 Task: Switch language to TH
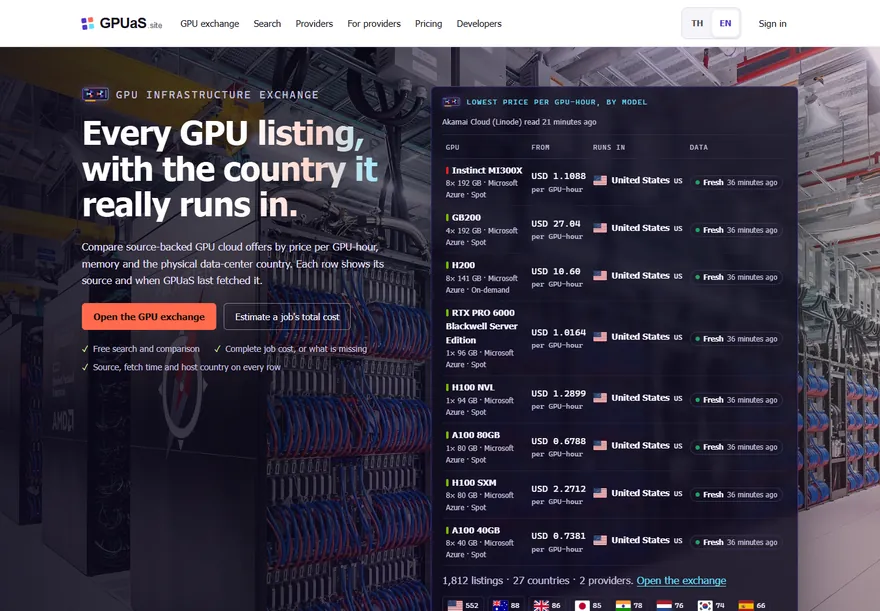point(697,24)
